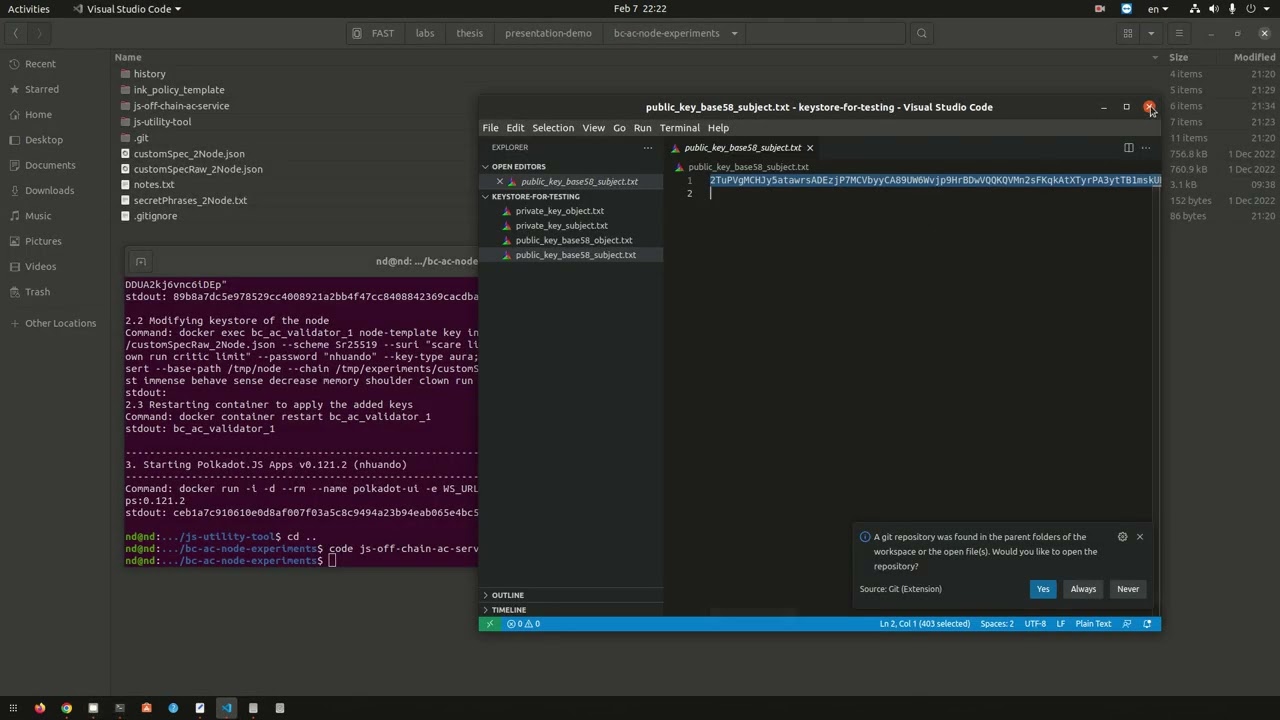The height and width of the screenshot is (720, 1280).
Task: Select Visual Studio Code icon in dock
Action: (226, 708)
